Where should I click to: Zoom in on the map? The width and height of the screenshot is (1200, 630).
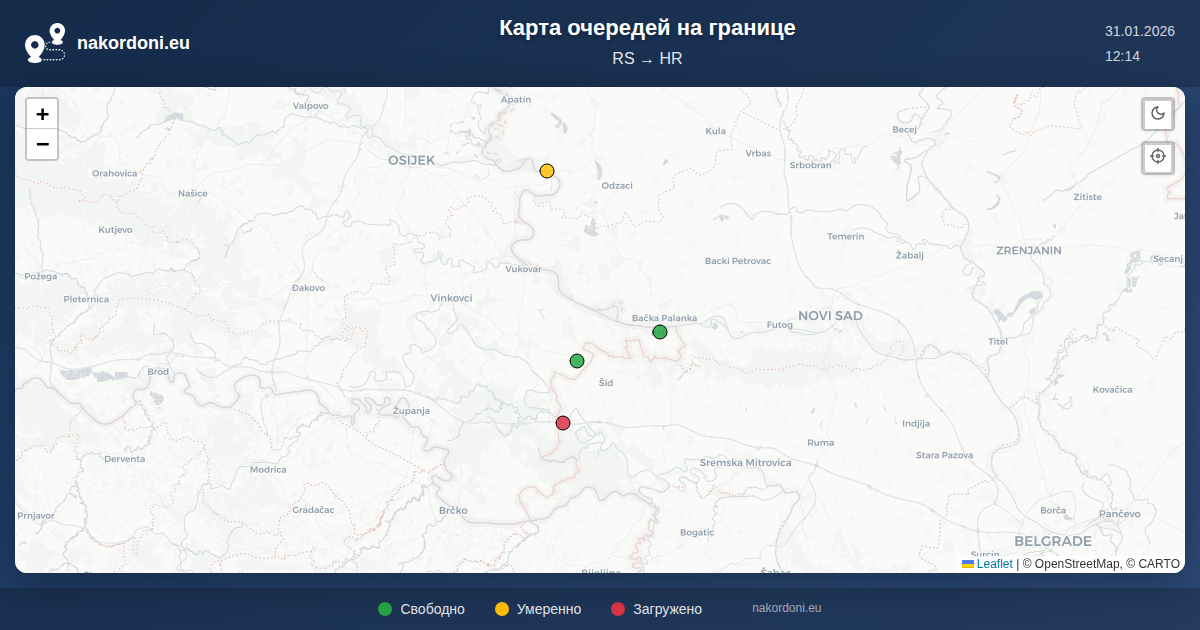(42, 114)
